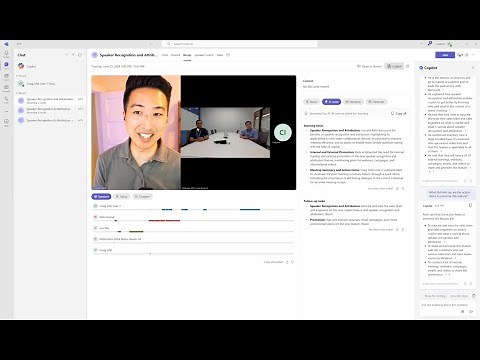Image resolution: width=480 pixels, height=360 pixels.
Task: Thumbs up the meeting notes
Action: tap(397, 189)
